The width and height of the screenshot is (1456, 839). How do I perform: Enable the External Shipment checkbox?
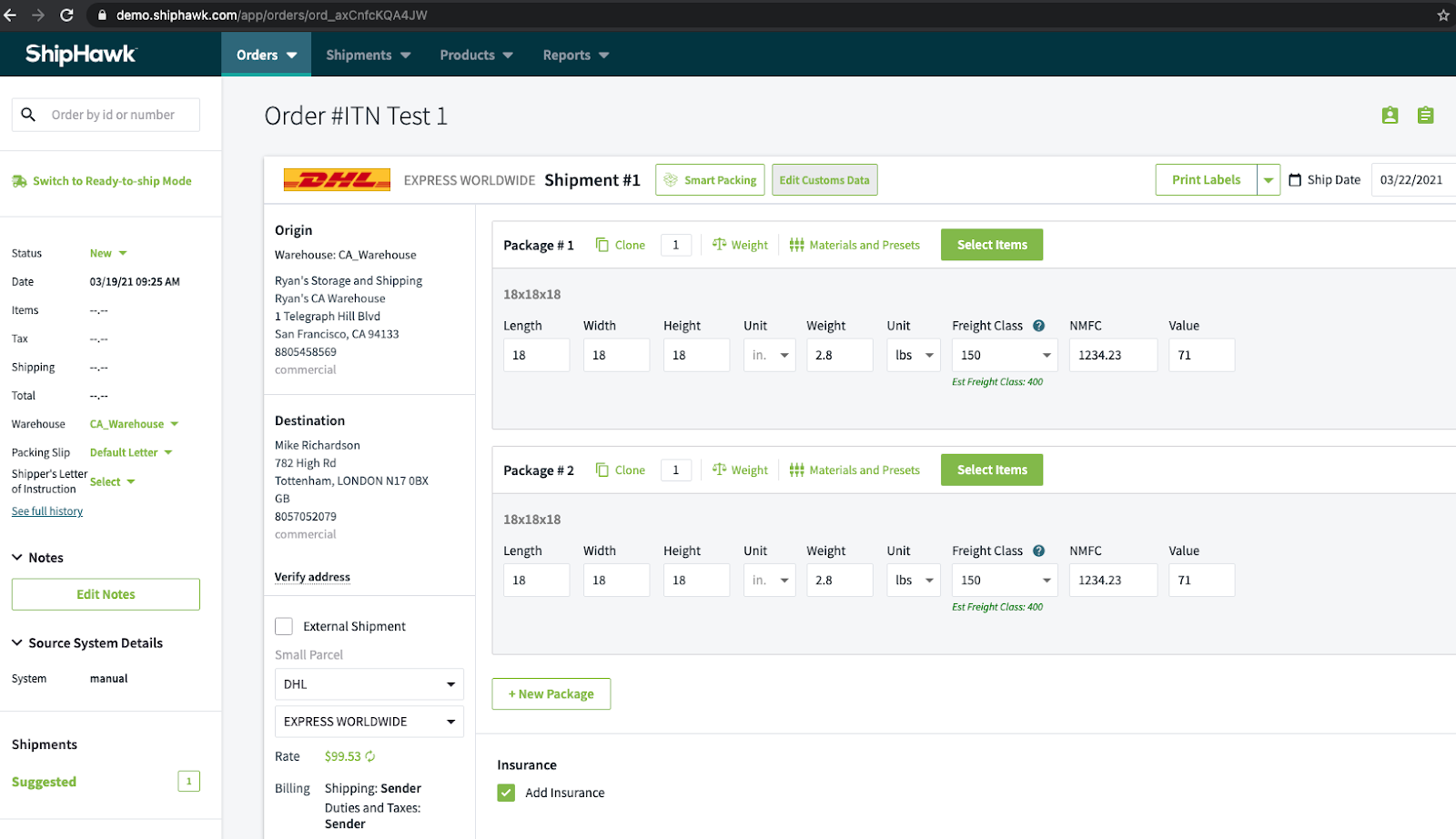click(283, 626)
